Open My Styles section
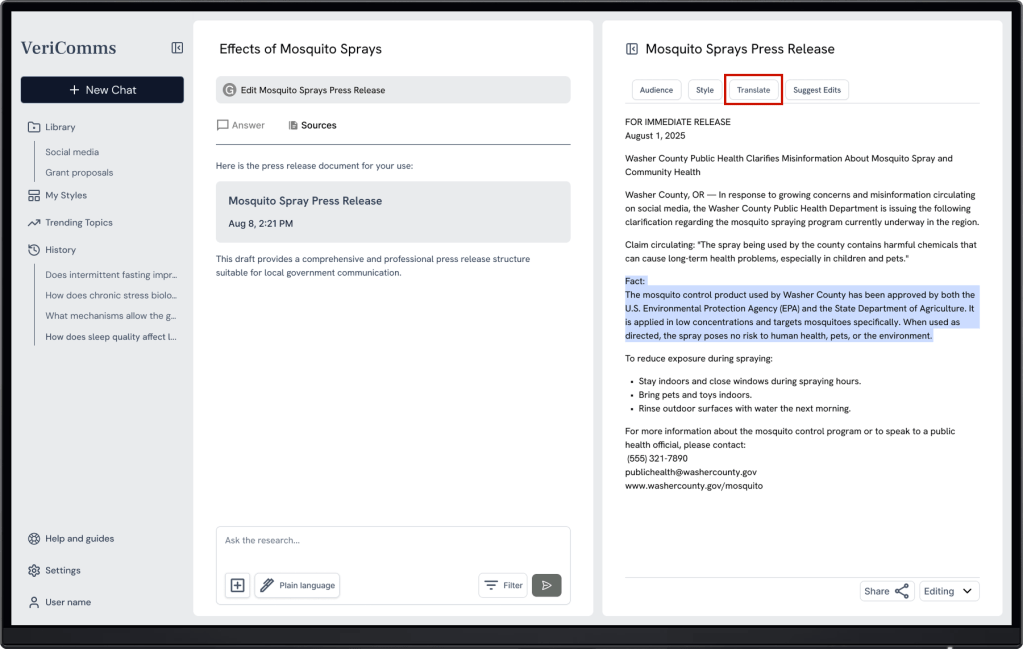1023x649 pixels. click(65, 195)
